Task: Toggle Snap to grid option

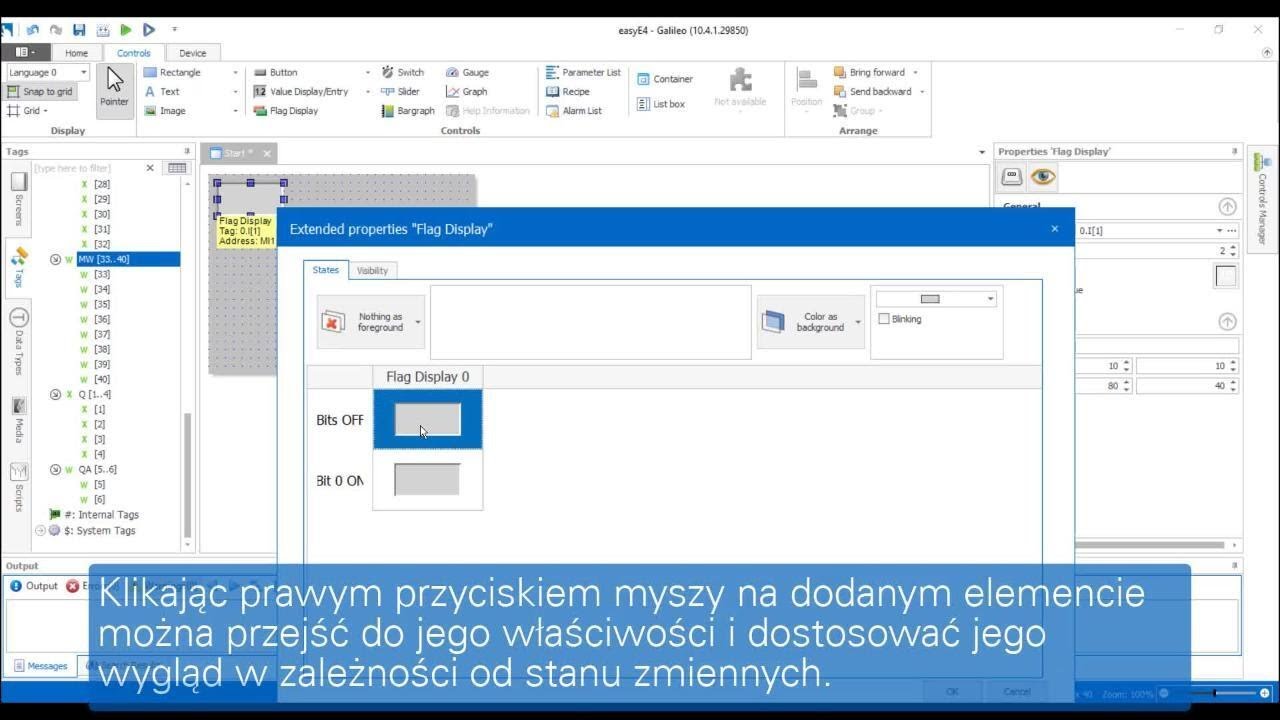Action: coord(40,91)
